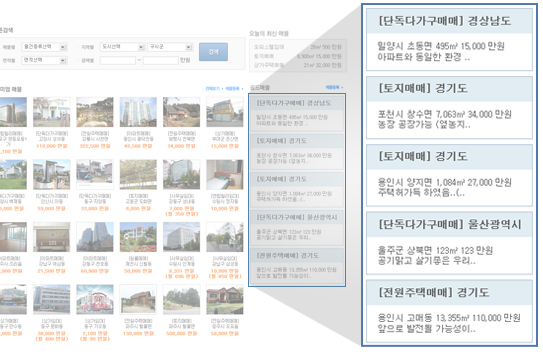The width and height of the screenshot is (543, 362).
Task: Open the 34,000 만원 country house photo
Action: pyautogui.click(x=181, y=112)
